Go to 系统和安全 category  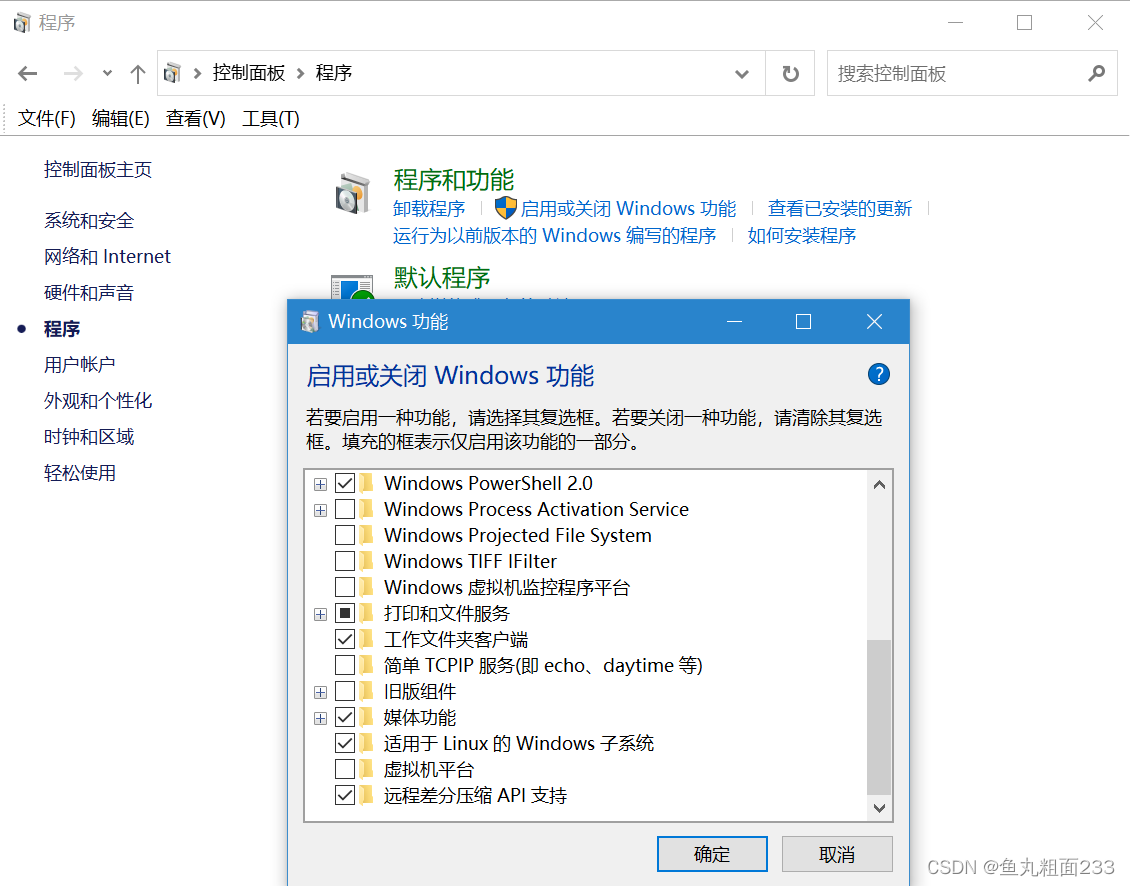[89, 221]
